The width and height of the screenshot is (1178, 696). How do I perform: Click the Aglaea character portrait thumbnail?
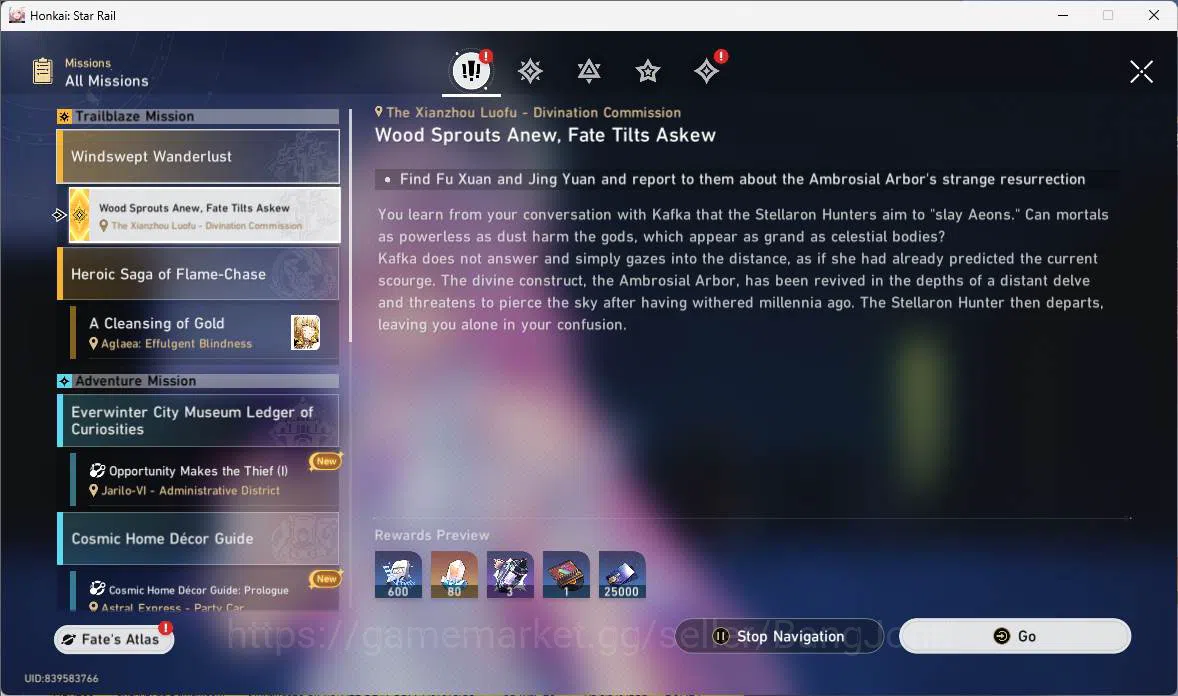(306, 332)
